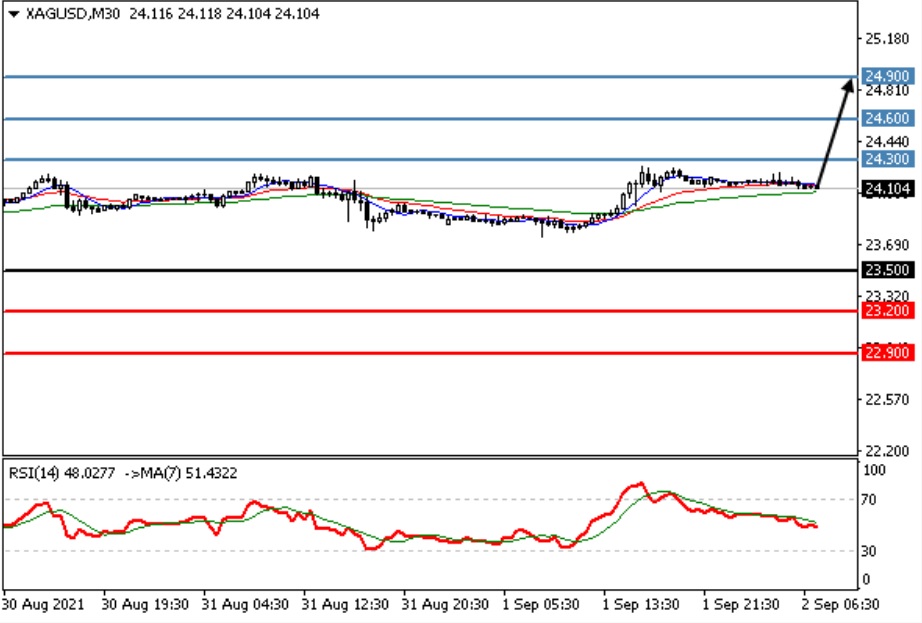Click the 31 Aug 04:30 time label
Viewport: 922px width, 623px height.
pyautogui.click(x=245, y=604)
